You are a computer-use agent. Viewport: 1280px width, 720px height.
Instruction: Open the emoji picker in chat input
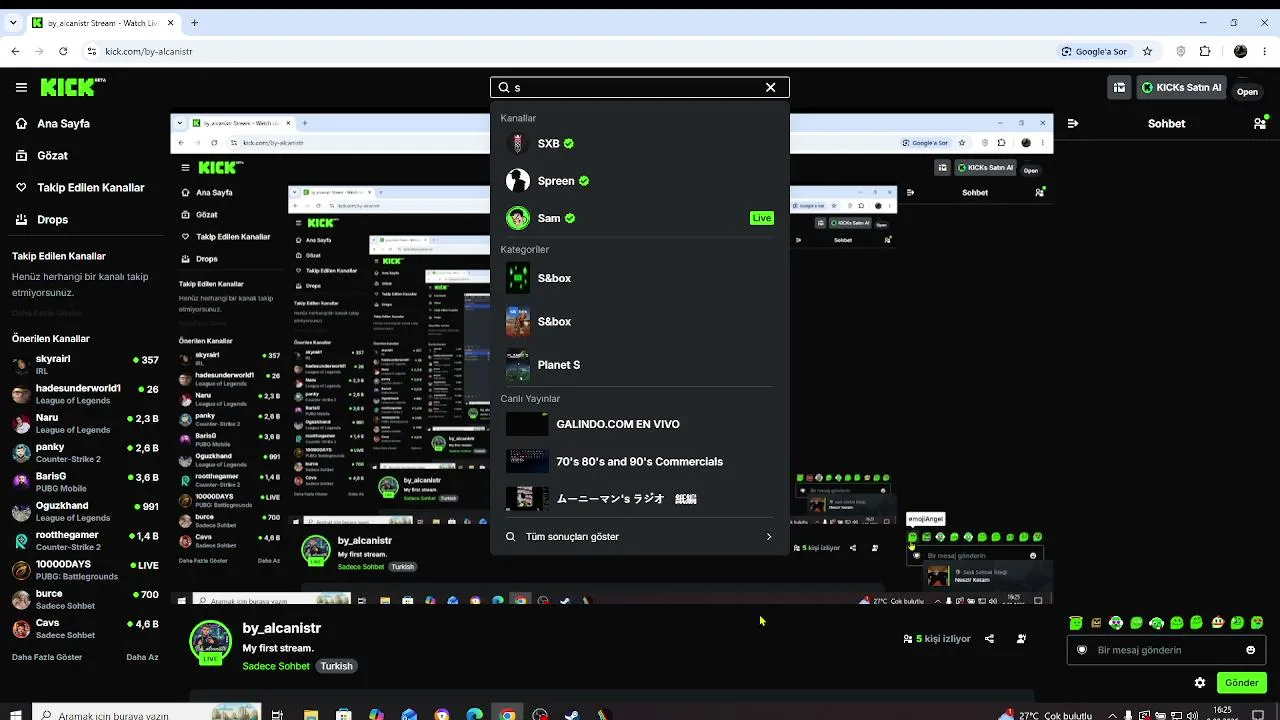click(1250, 650)
